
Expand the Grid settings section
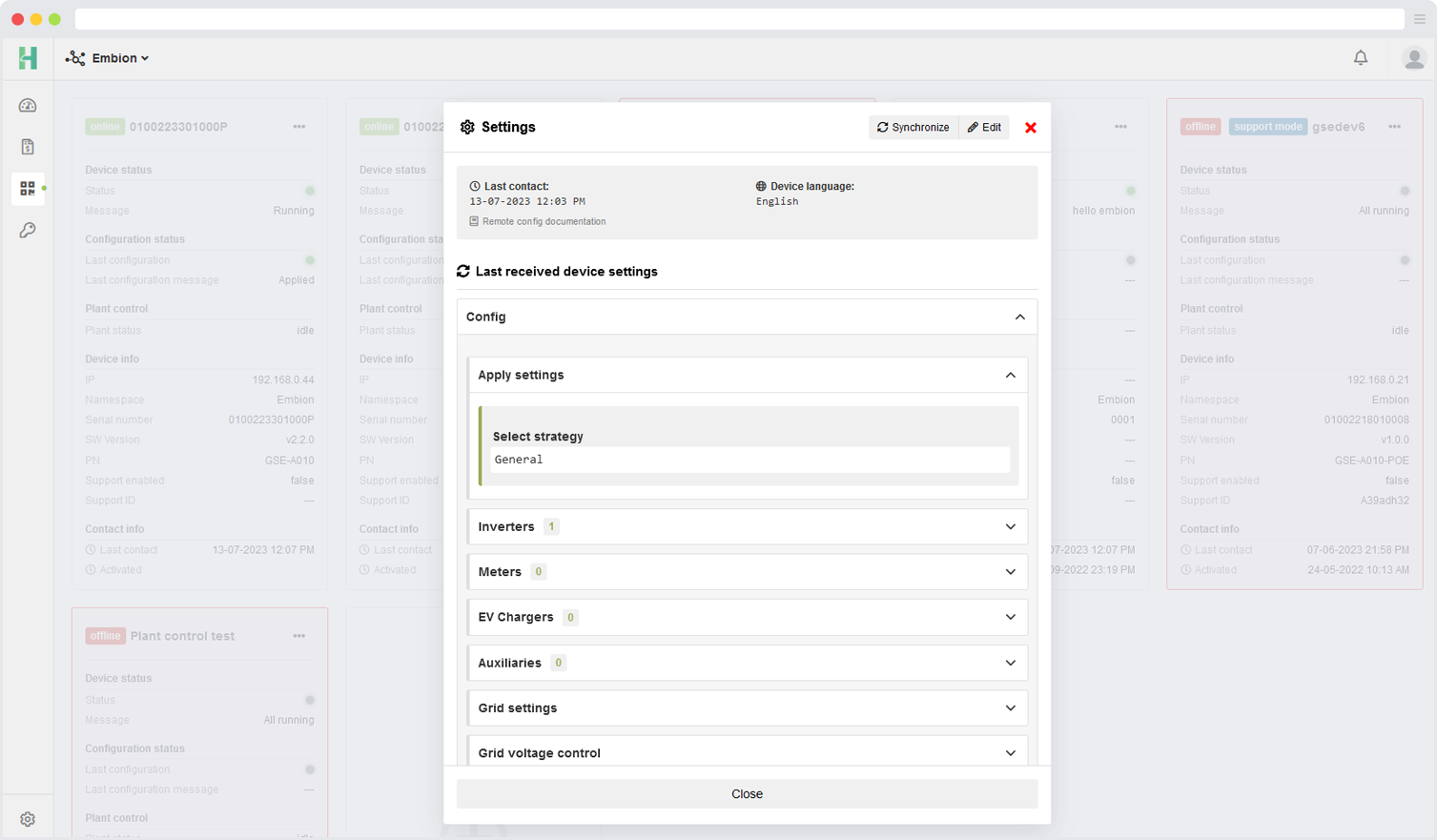(1010, 707)
